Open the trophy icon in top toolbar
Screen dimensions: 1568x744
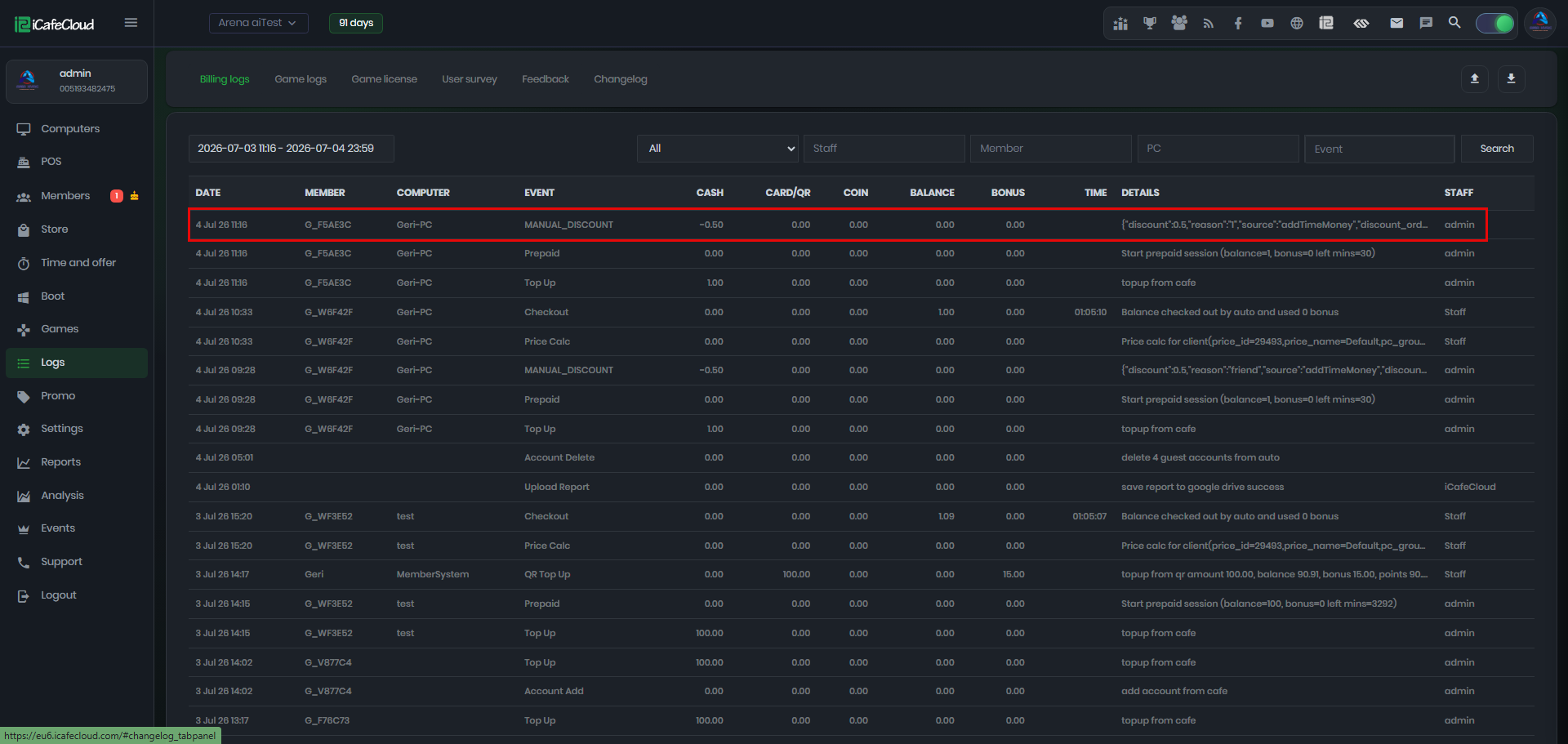[1149, 23]
